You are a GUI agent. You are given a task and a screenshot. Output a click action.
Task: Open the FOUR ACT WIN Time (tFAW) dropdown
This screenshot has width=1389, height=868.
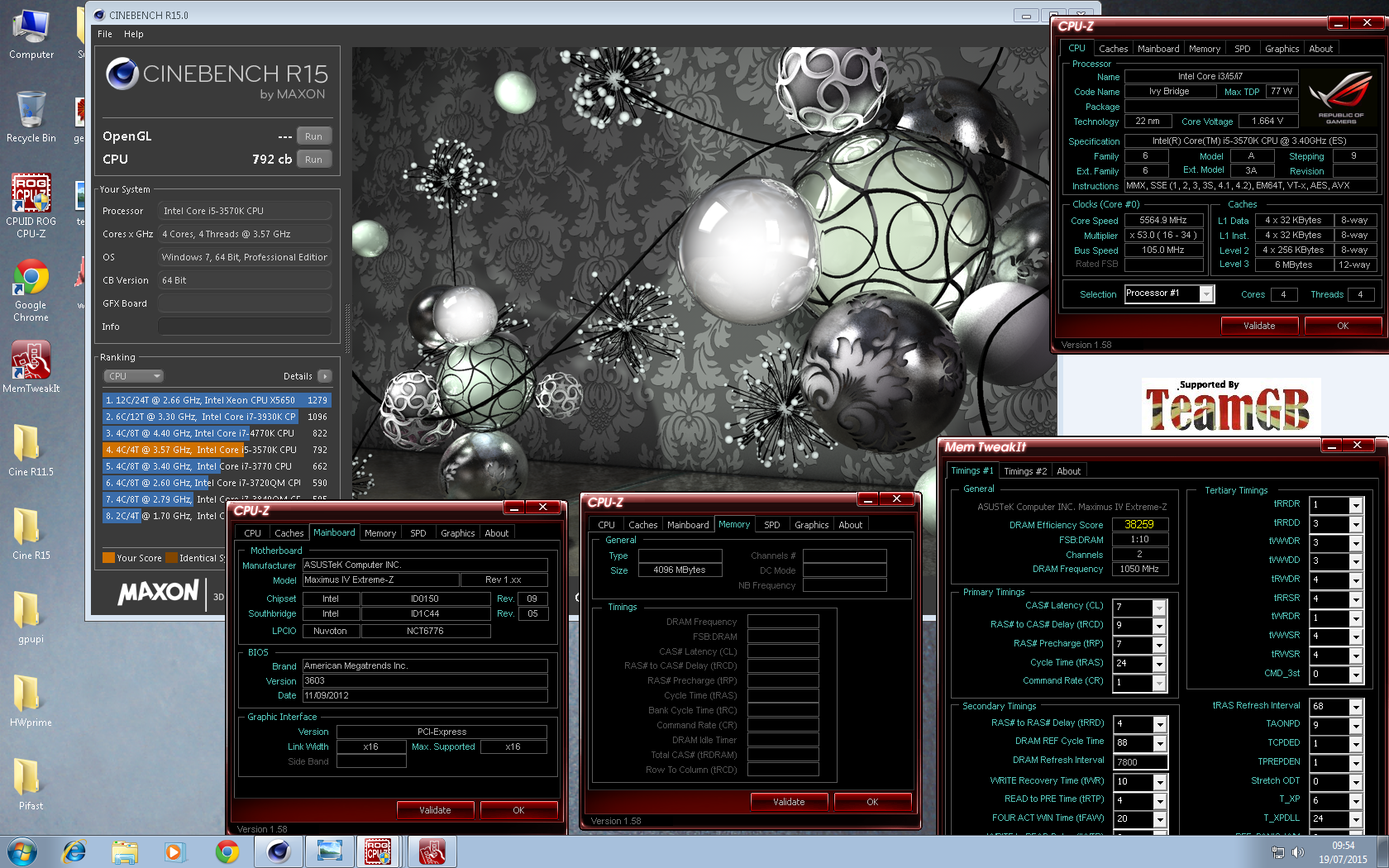[1160, 819]
